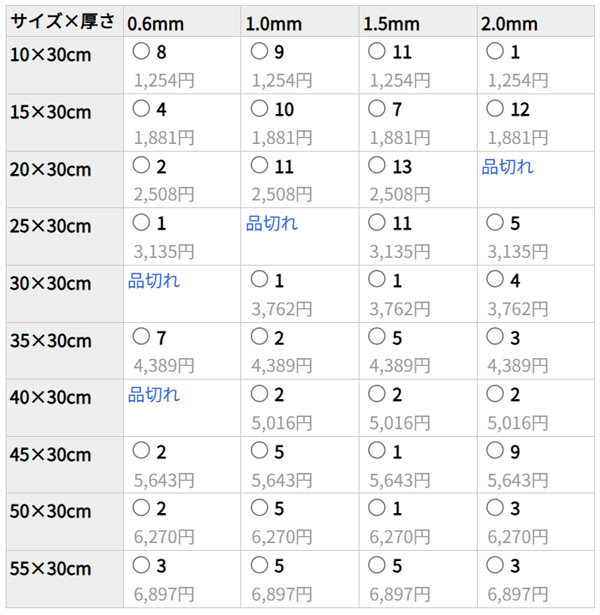Select 15×30cm 2.0mm radio button
The height and width of the screenshot is (615, 600).
[494, 109]
